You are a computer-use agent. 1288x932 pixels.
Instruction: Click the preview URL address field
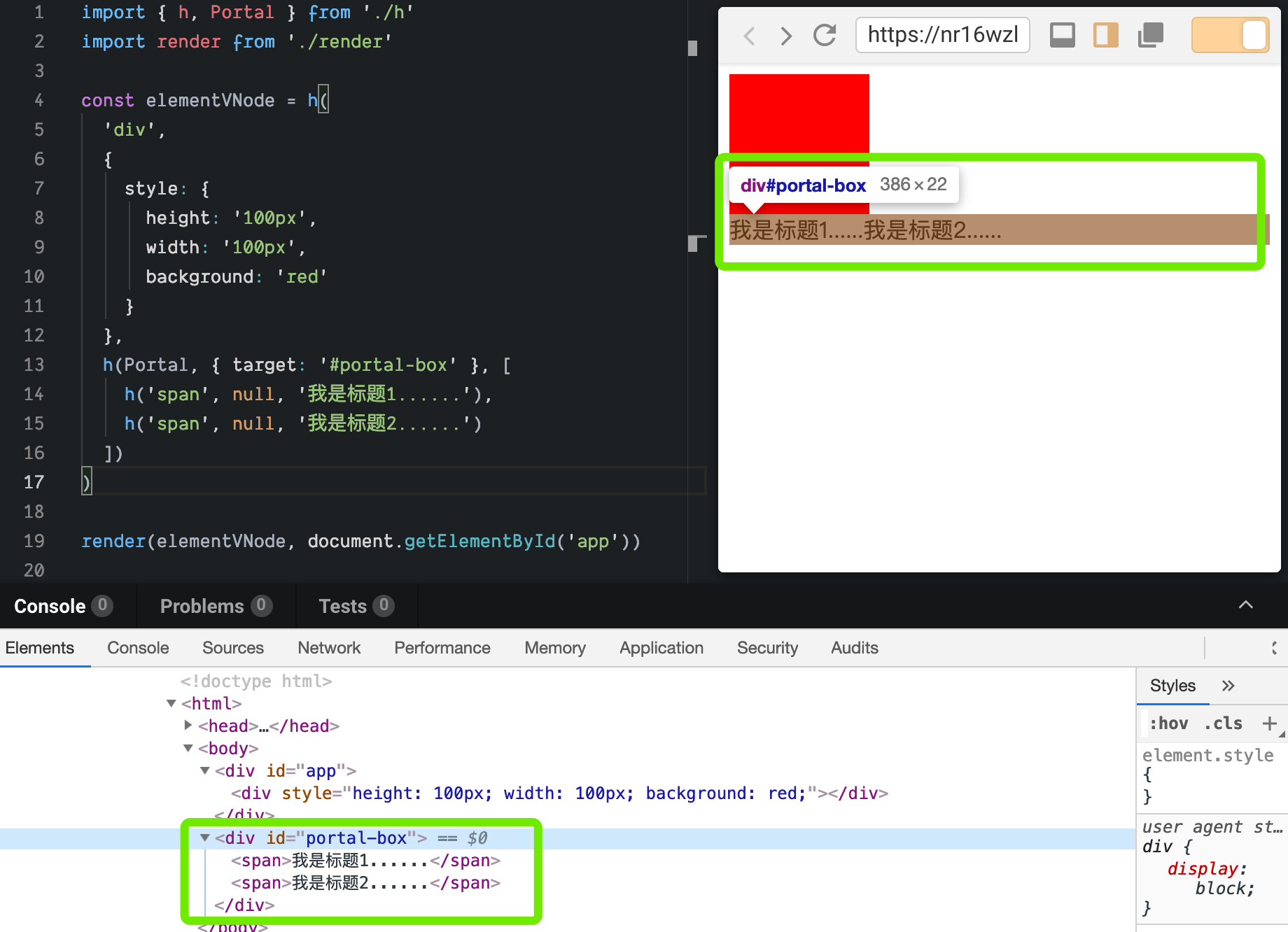click(x=942, y=35)
